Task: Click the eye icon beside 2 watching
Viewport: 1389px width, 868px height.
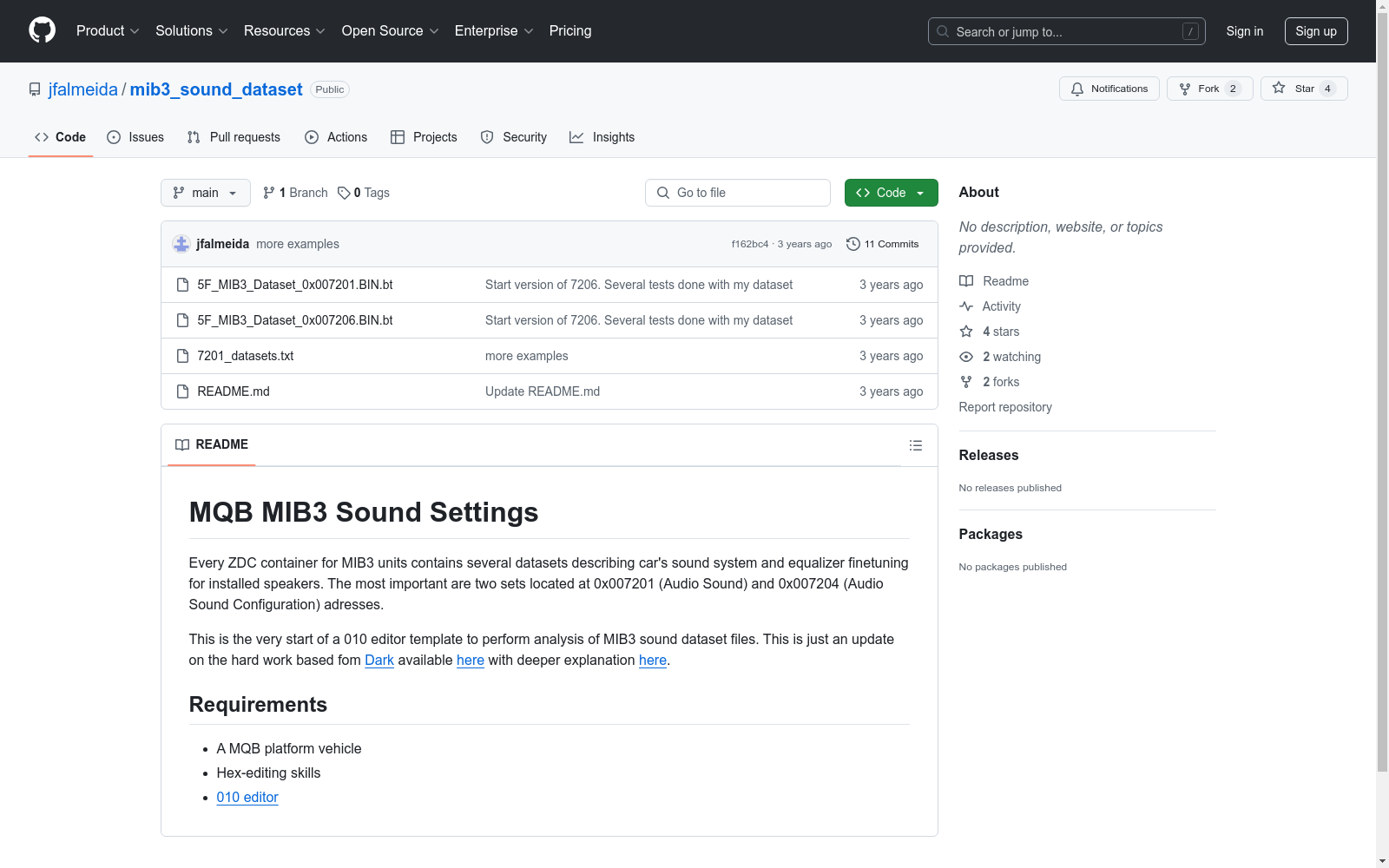Action: [966, 357]
